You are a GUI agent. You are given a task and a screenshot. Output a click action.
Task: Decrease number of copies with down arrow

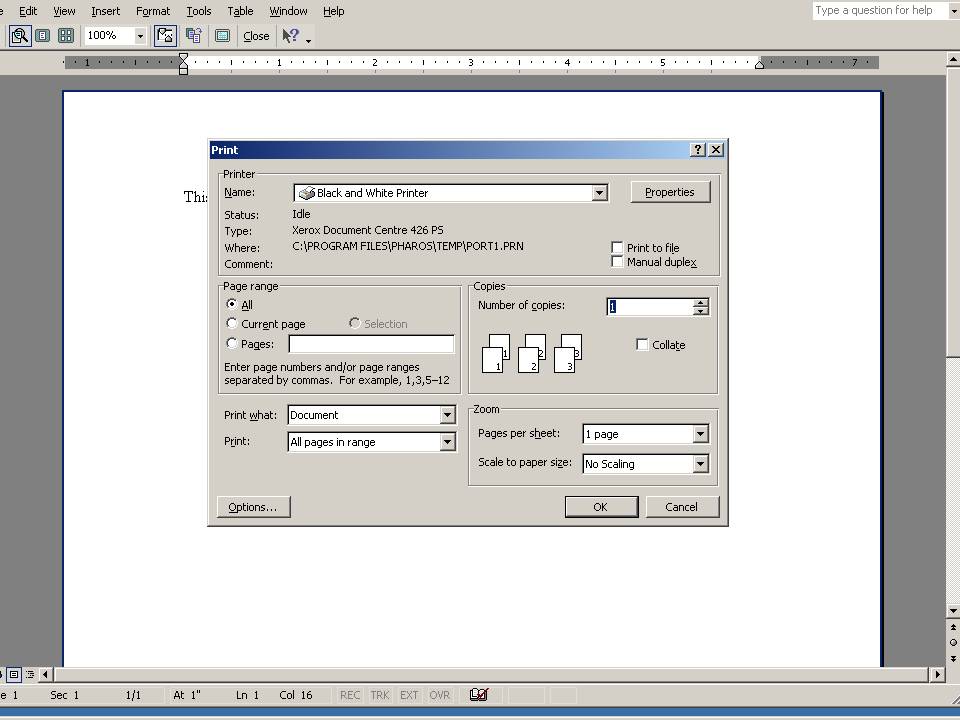701,311
